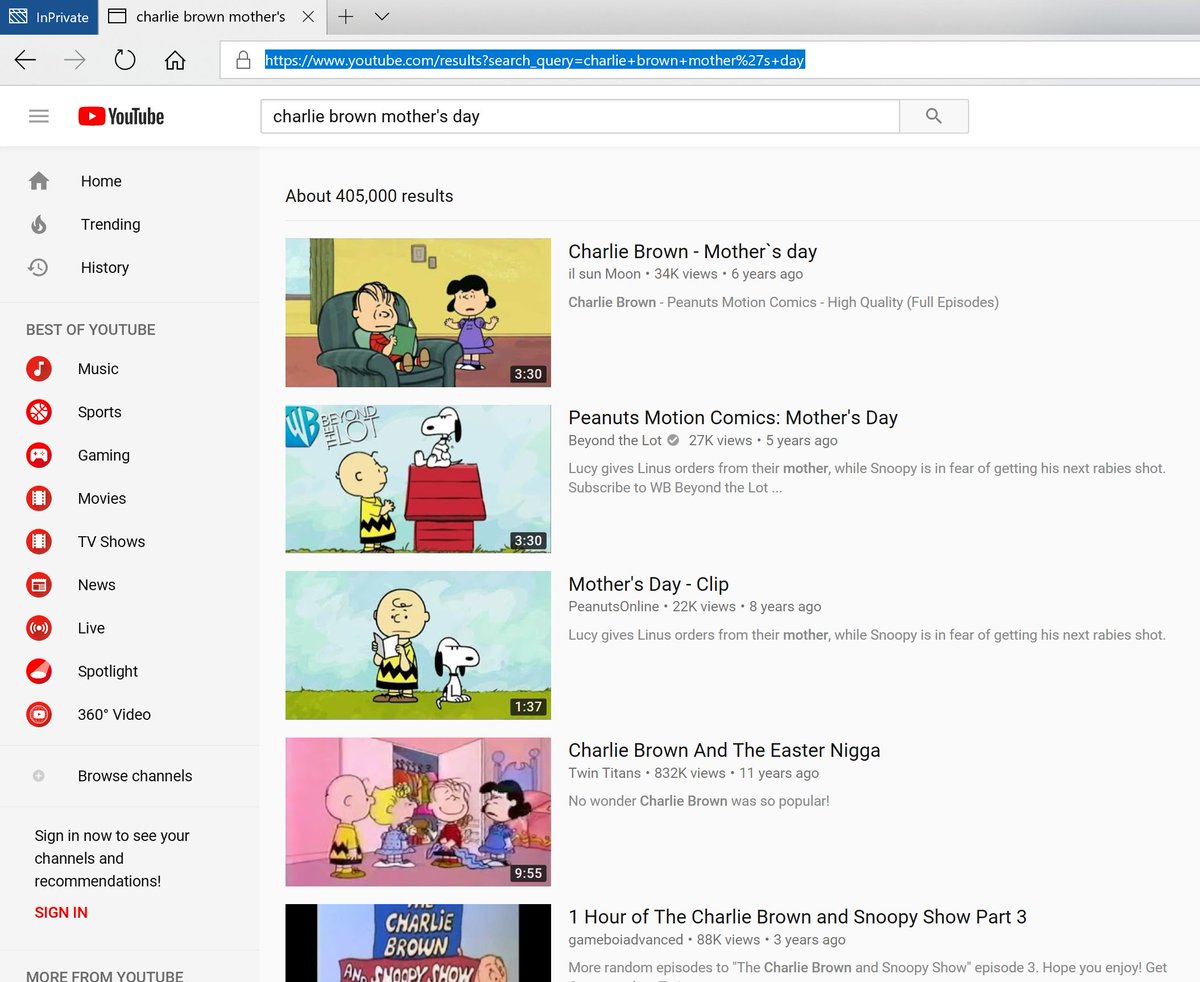Click the TV Shows icon

[39, 541]
